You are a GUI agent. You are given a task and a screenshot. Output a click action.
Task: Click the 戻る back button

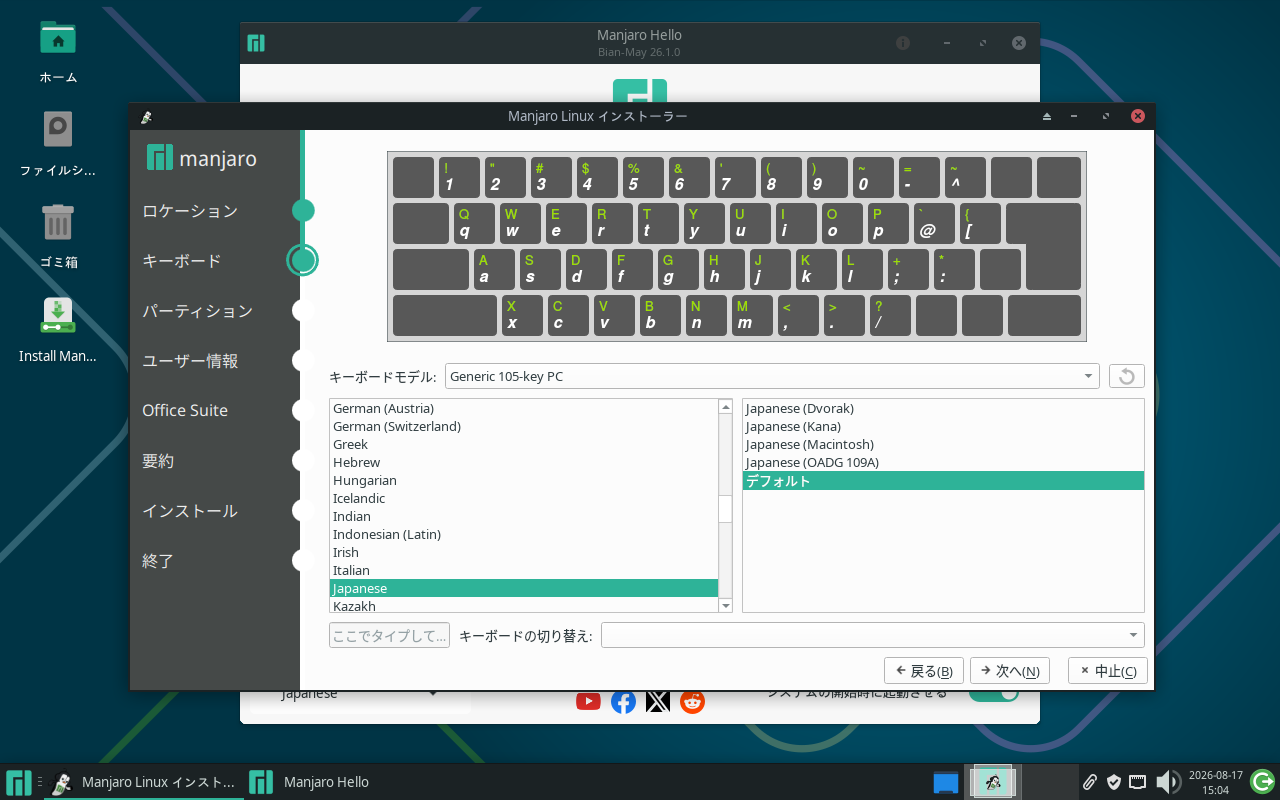tap(924, 671)
